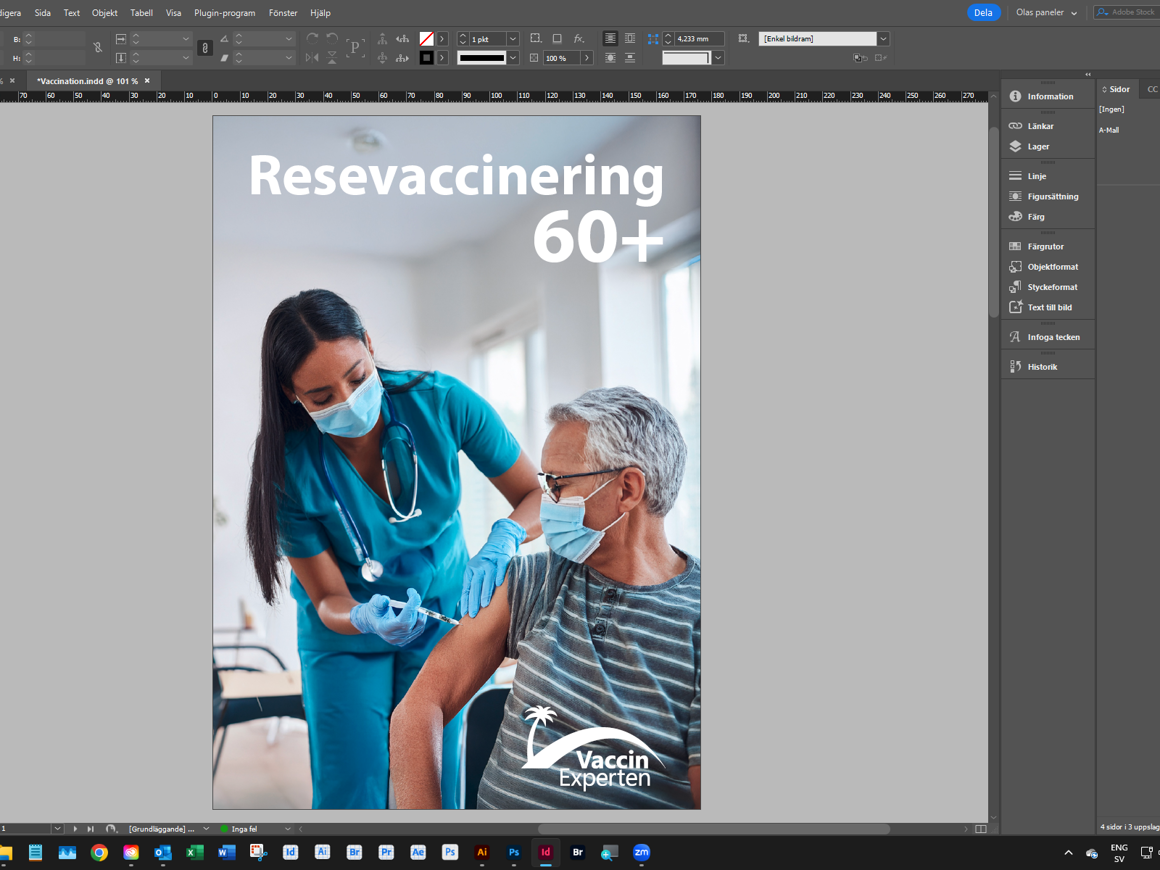This screenshot has width=1160, height=870.
Task: Expand the stroke weight 1 pkt dropdown
Action: point(513,39)
